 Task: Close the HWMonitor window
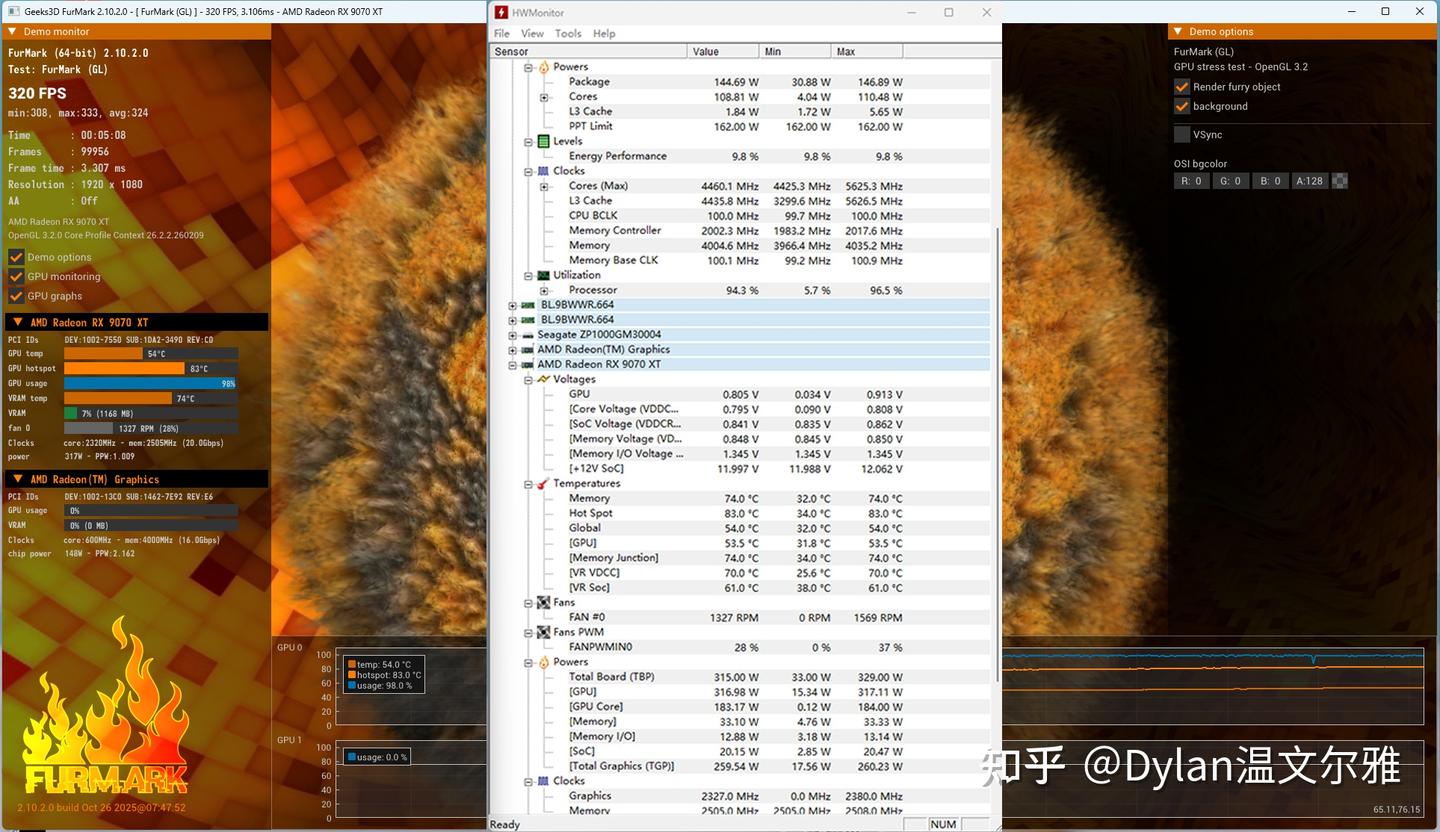(x=987, y=12)
